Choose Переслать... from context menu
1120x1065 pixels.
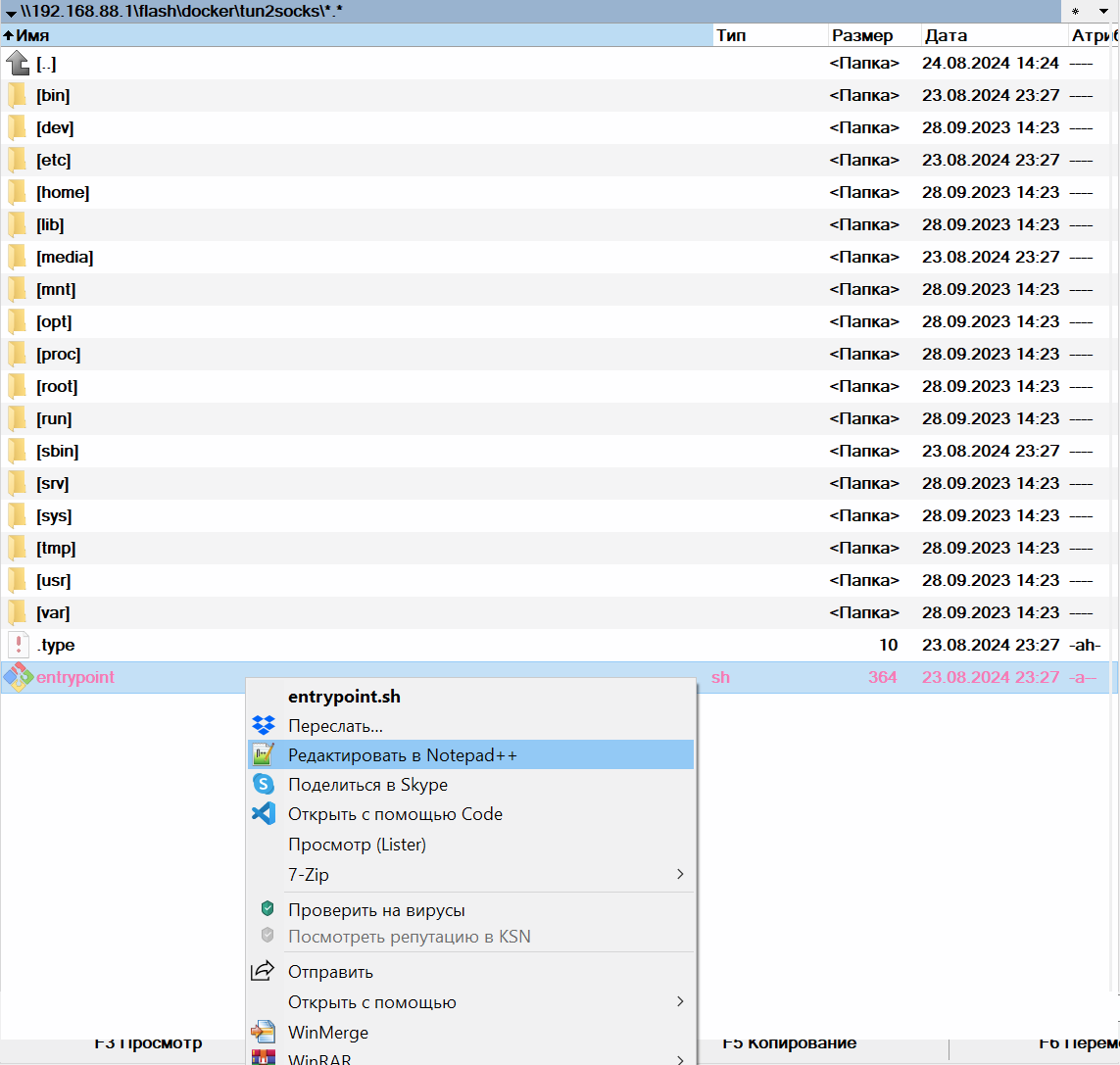point(470,726)
